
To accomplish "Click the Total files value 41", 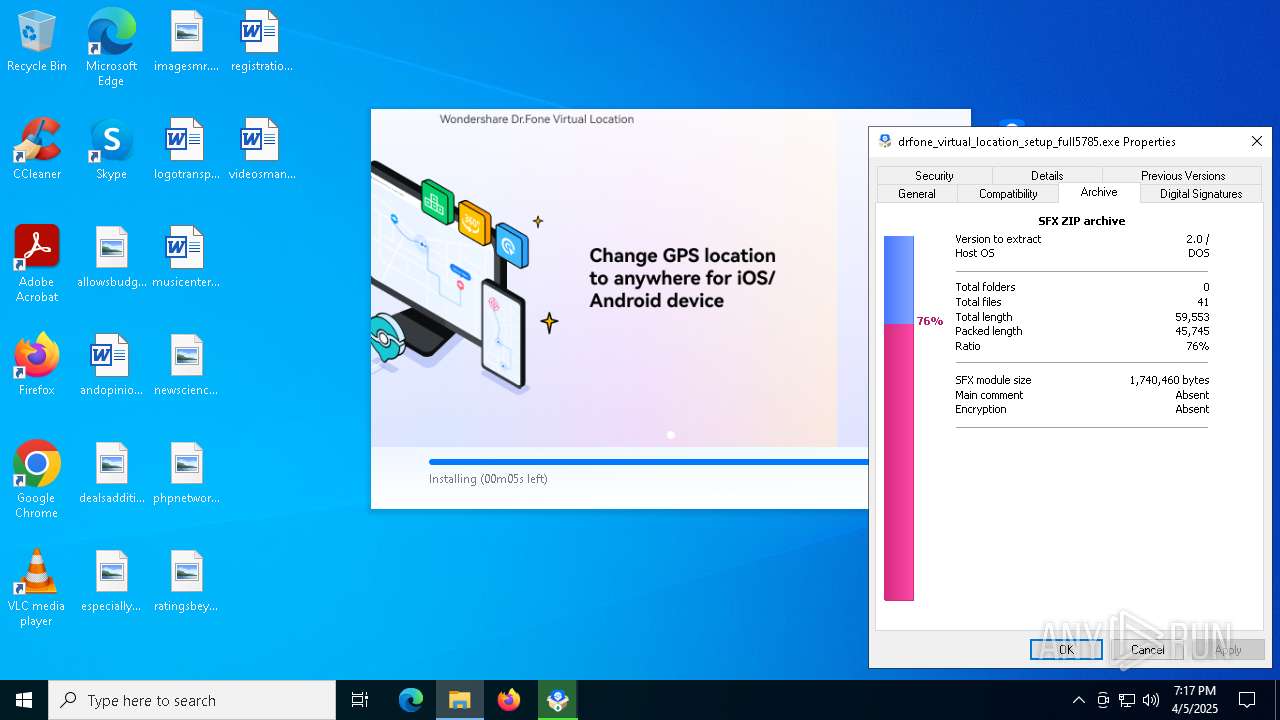I will pyautogui.click(x=1203, y=302).
